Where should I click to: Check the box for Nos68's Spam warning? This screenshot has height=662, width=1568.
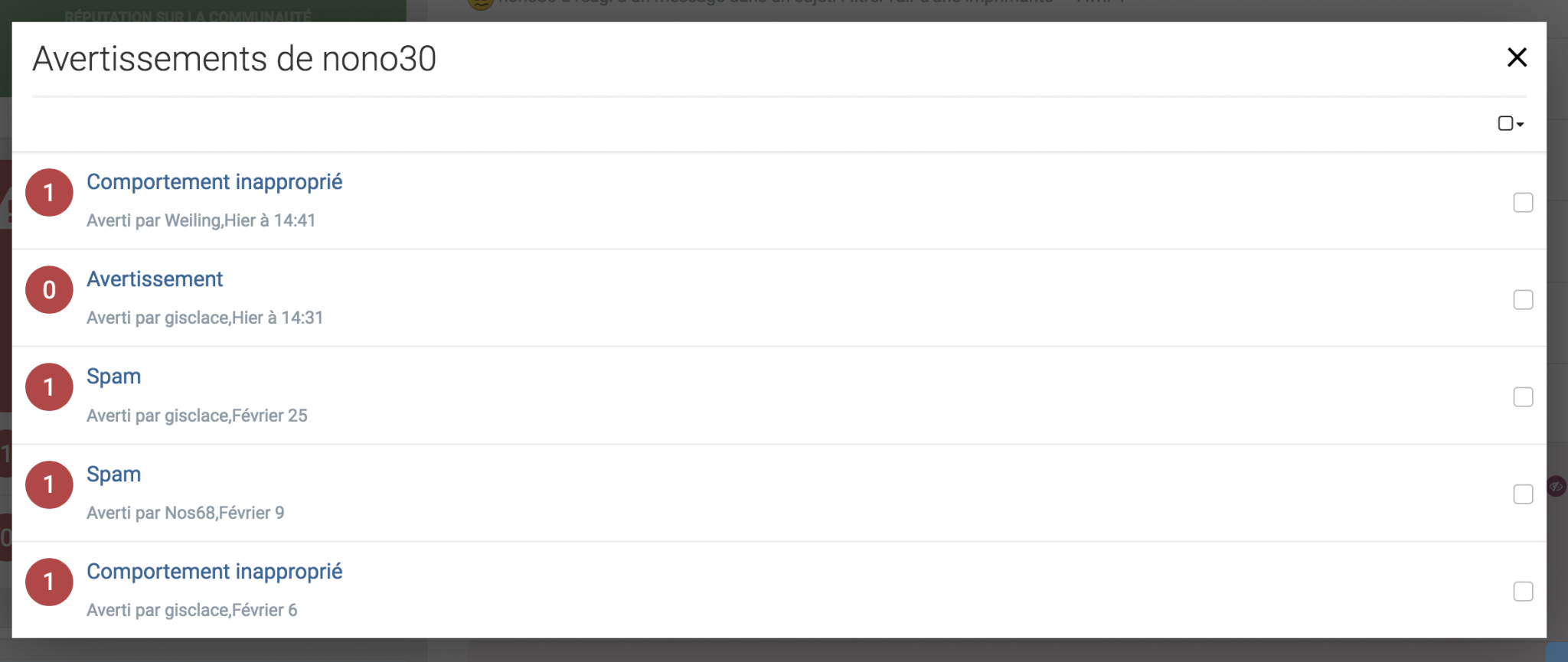click(1523, 494)
